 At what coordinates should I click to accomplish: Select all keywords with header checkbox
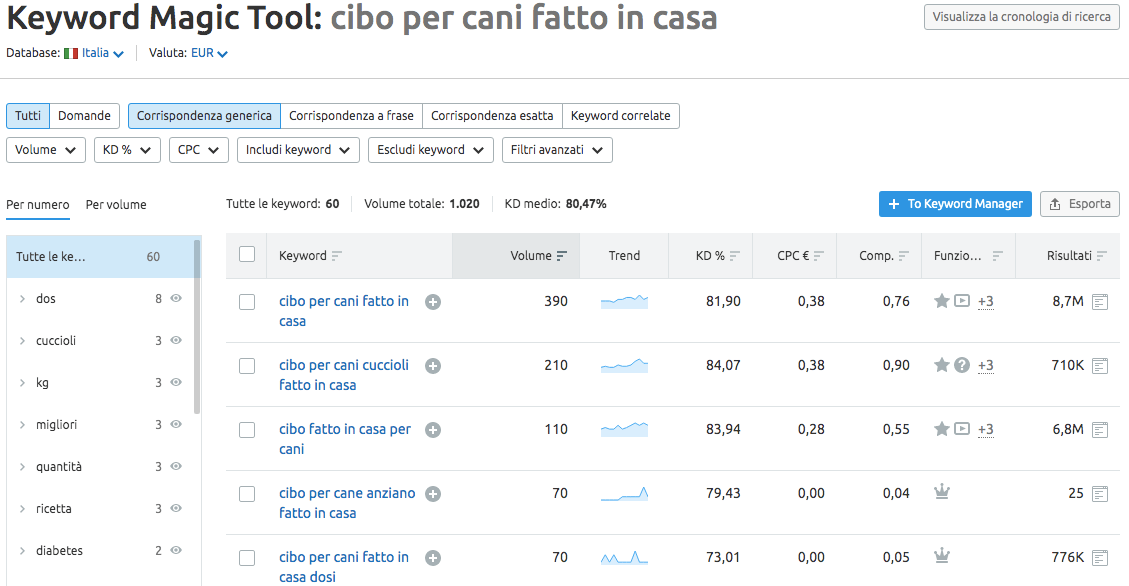(x=247, y=254)
